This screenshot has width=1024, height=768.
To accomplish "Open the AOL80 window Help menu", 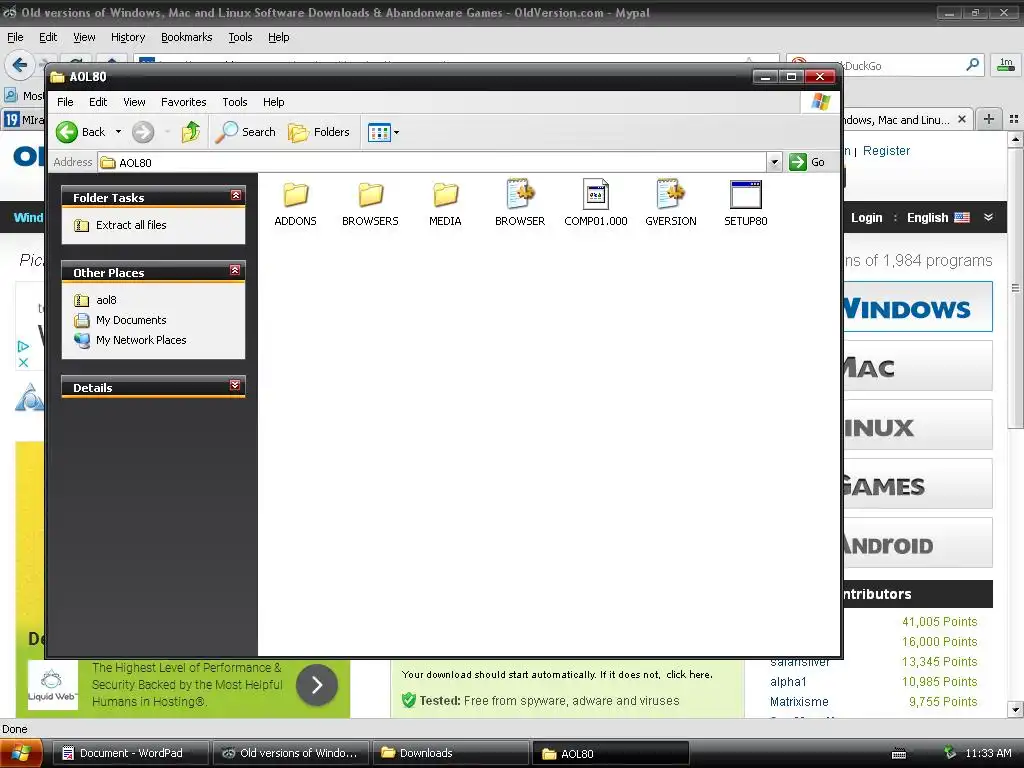I will click(x=274, y=102).
